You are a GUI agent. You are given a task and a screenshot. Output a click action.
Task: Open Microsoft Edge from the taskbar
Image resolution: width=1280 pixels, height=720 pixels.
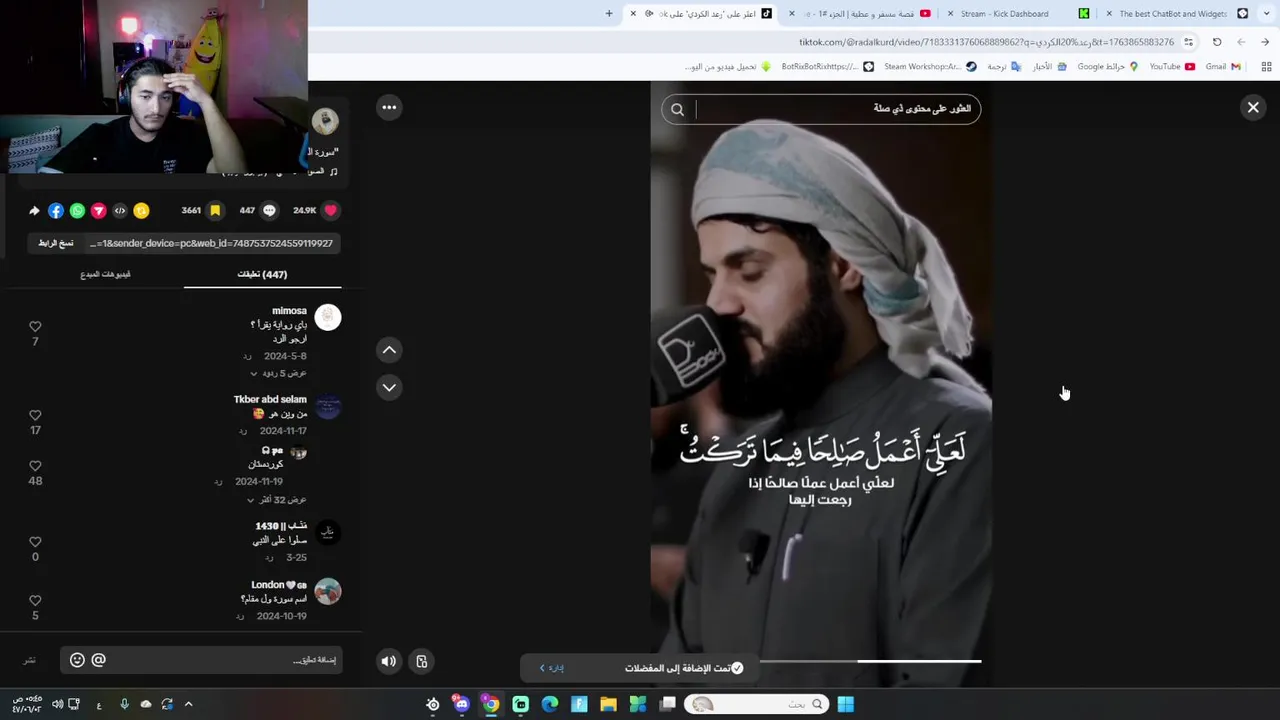[550, 704]
